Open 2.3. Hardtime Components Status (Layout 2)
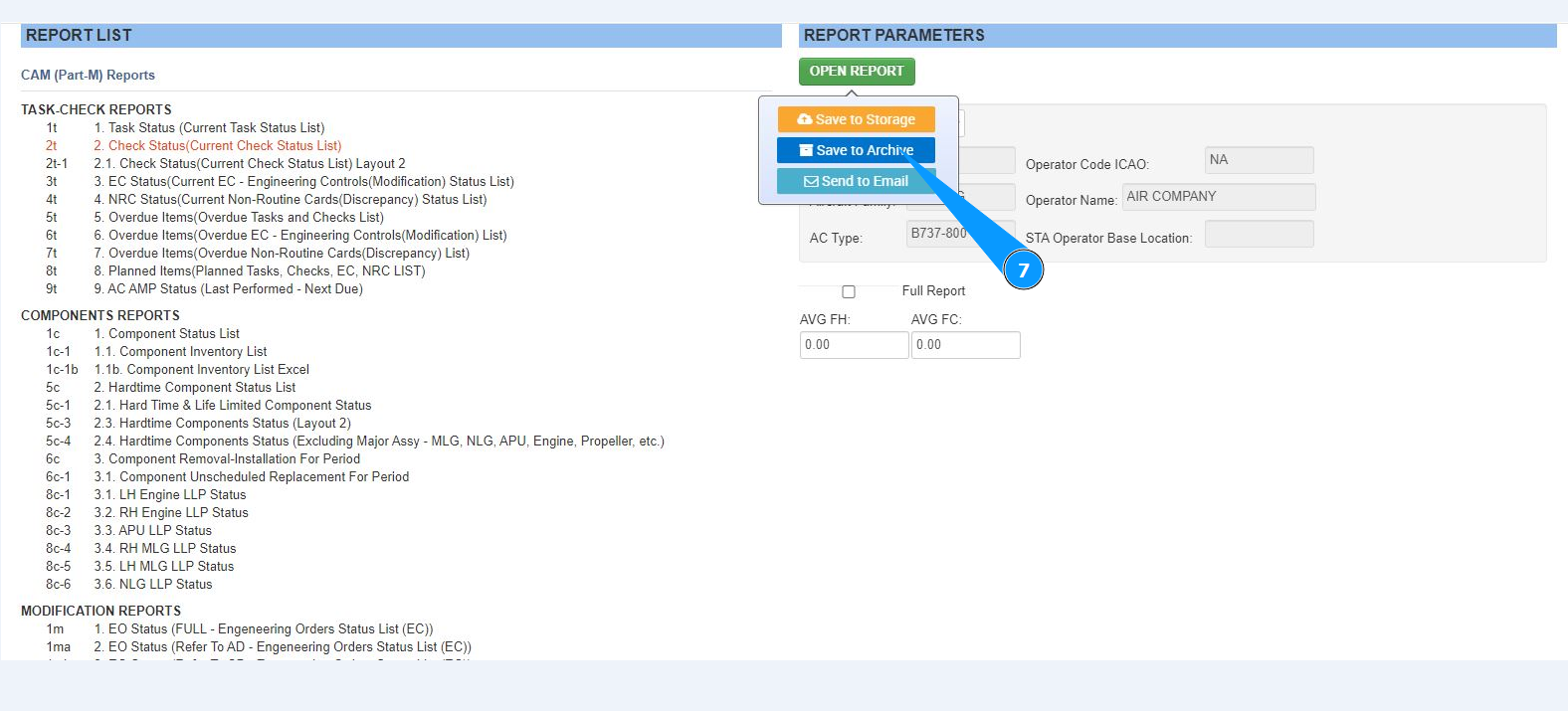The height and width of the screenshot is (711, 1568). (223, 423)
